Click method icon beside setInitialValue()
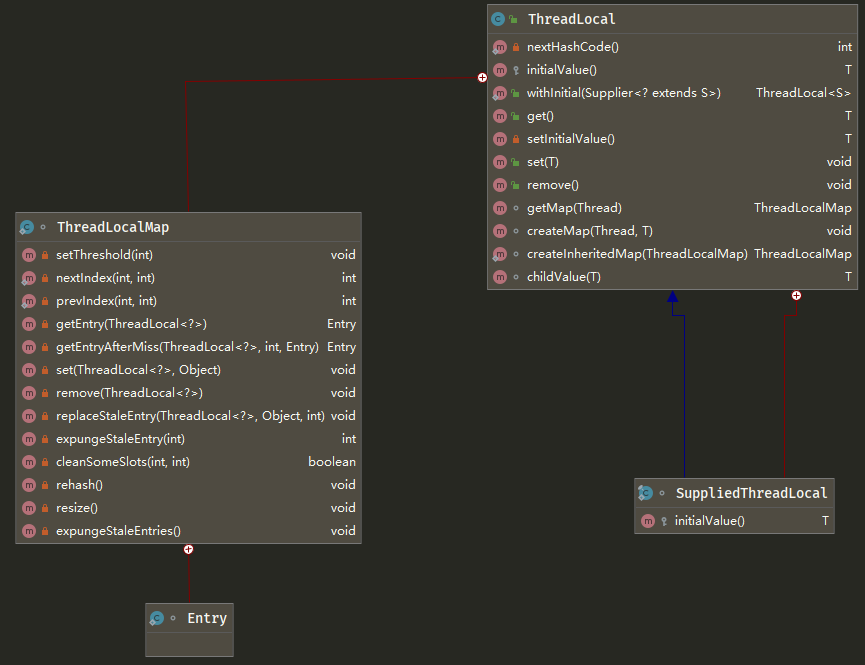Image resolution: width=865 pixels, height=665 pixels. click(x=499, y=139)
